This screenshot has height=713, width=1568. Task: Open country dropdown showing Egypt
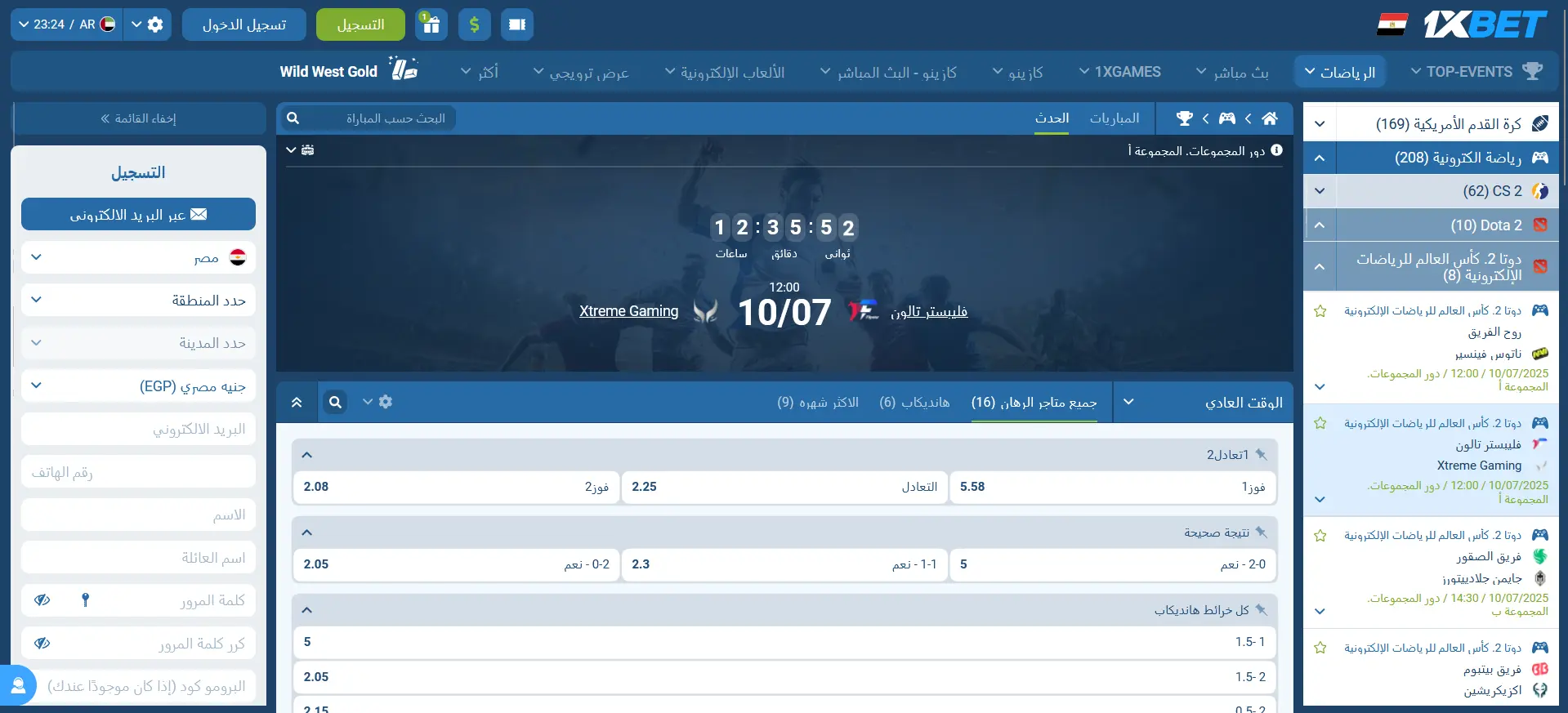138,257
